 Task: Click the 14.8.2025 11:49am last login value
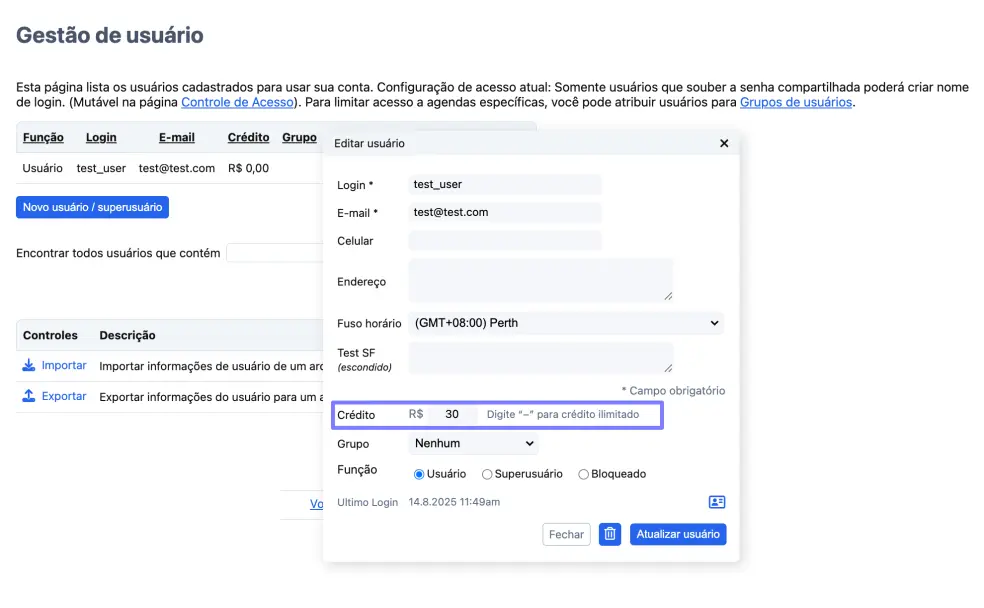tap(454, 502)
